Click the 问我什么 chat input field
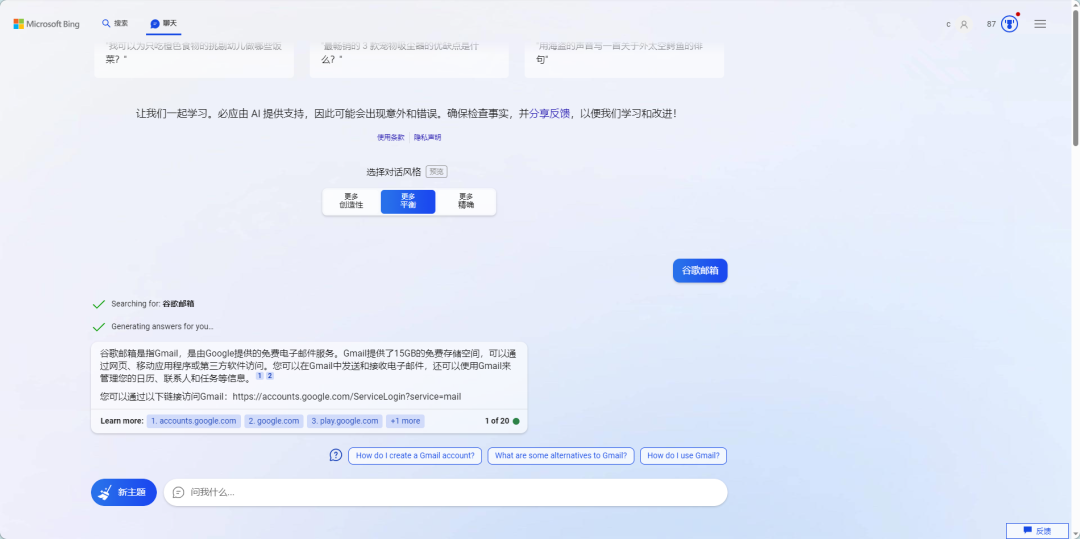This screenshot has height=539, width=1080. 445,492
